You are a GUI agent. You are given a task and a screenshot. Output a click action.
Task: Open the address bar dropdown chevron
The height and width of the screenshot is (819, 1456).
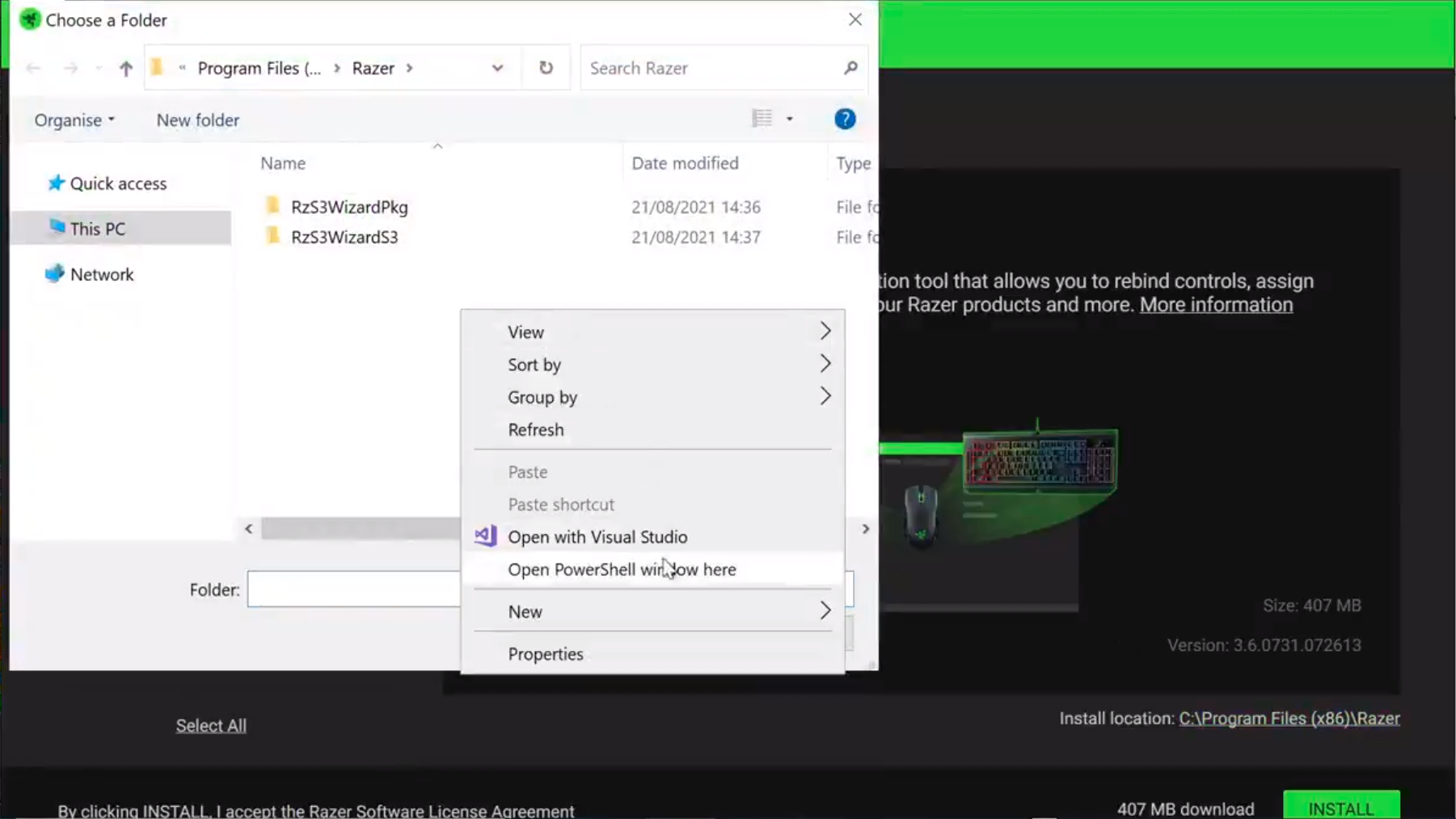pos(497,68)
